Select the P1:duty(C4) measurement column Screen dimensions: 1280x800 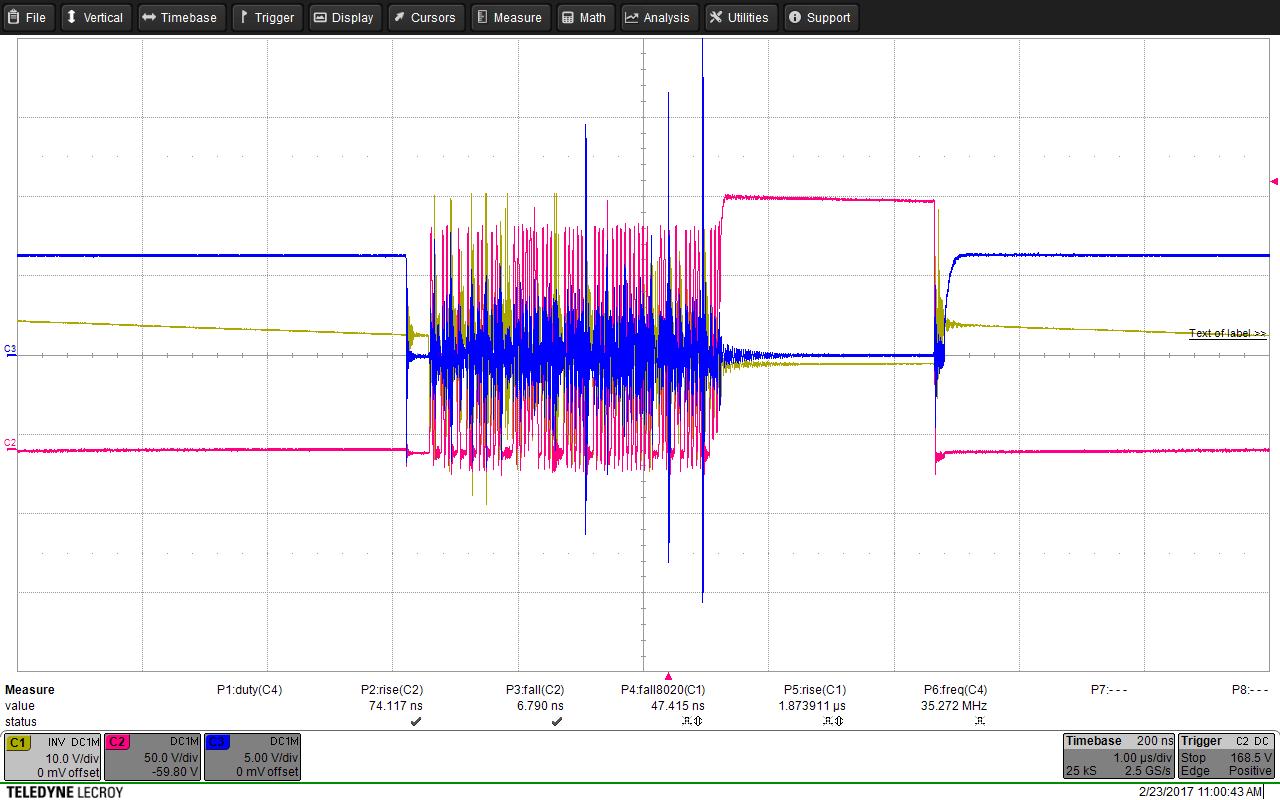point(249,690)
